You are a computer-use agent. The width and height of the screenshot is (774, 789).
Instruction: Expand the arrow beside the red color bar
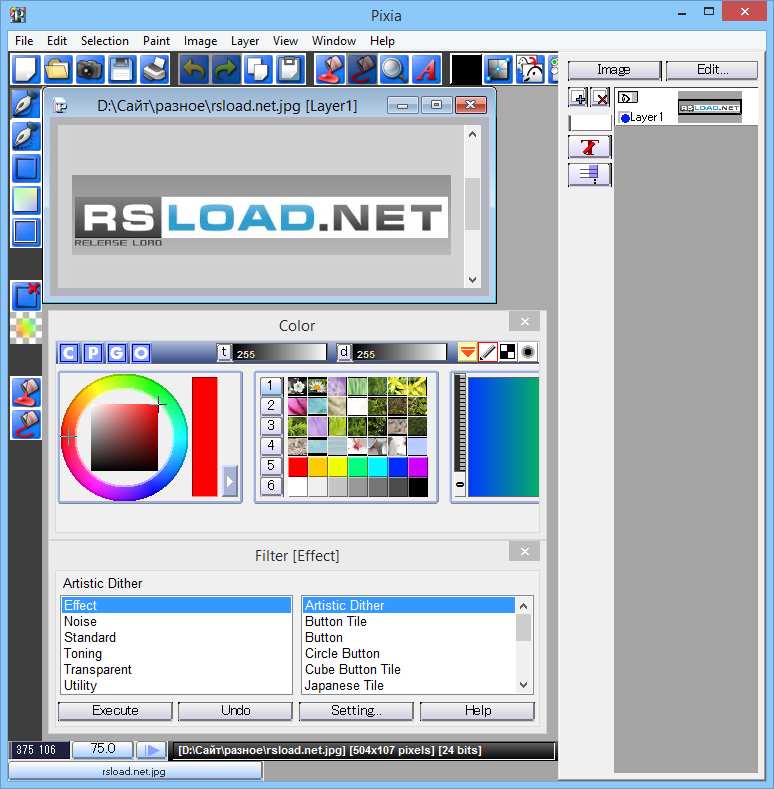pyautogui.click(x=229, y=481)
